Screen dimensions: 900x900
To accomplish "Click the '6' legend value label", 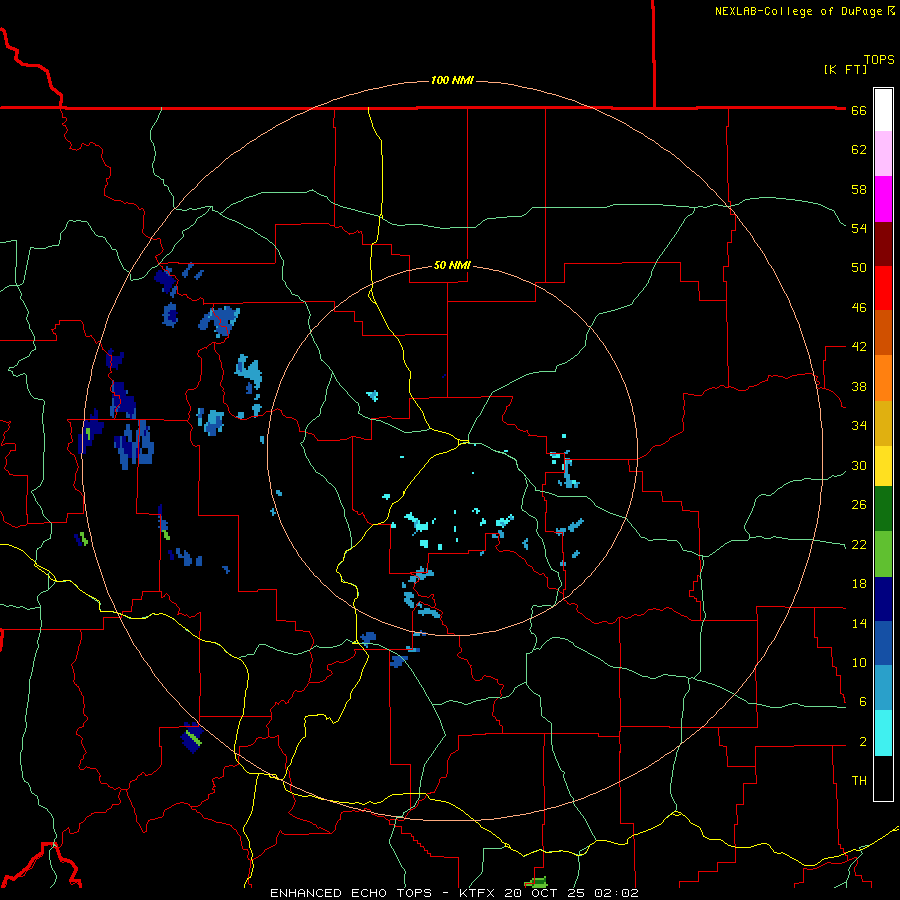I will pyautogui.click(x=863, y=702).
